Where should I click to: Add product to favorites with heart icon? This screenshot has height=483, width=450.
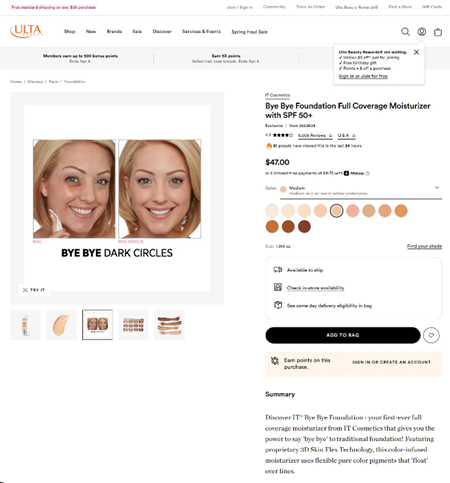pyautogui.click(x=431, y=335)
